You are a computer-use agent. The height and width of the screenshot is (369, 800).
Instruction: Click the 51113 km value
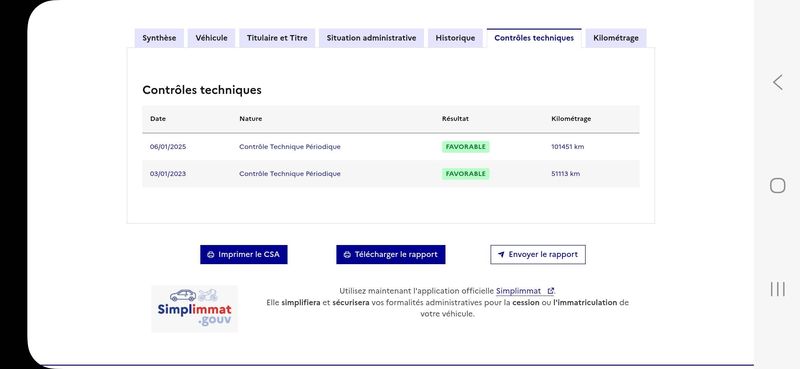565,174
